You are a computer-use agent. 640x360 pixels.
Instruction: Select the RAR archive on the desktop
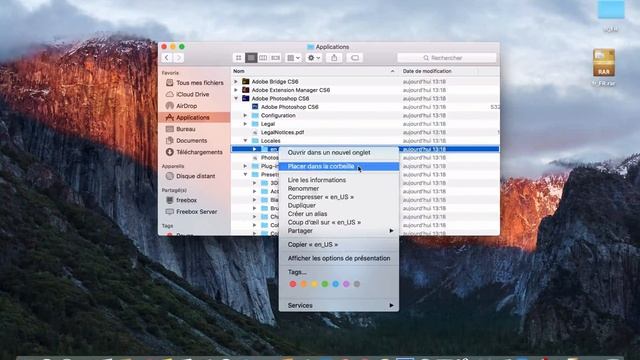604,63
